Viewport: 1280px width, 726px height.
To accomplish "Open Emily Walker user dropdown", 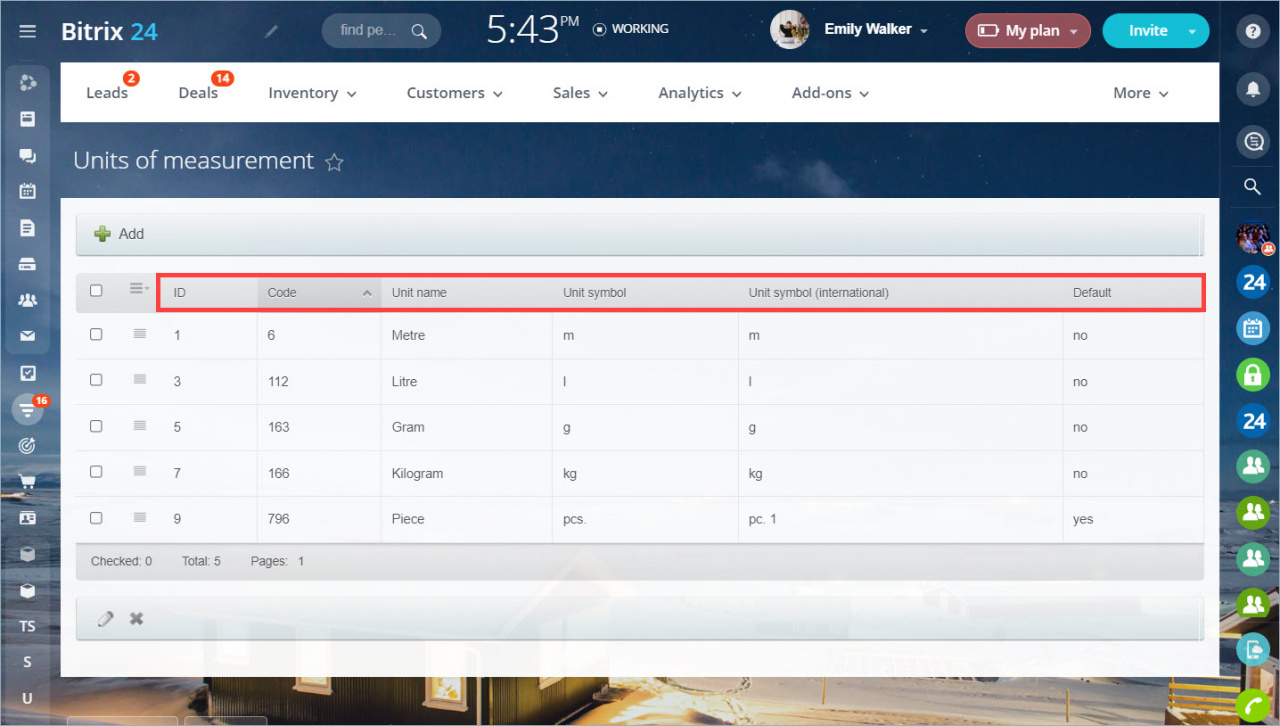I will (876, 30).
